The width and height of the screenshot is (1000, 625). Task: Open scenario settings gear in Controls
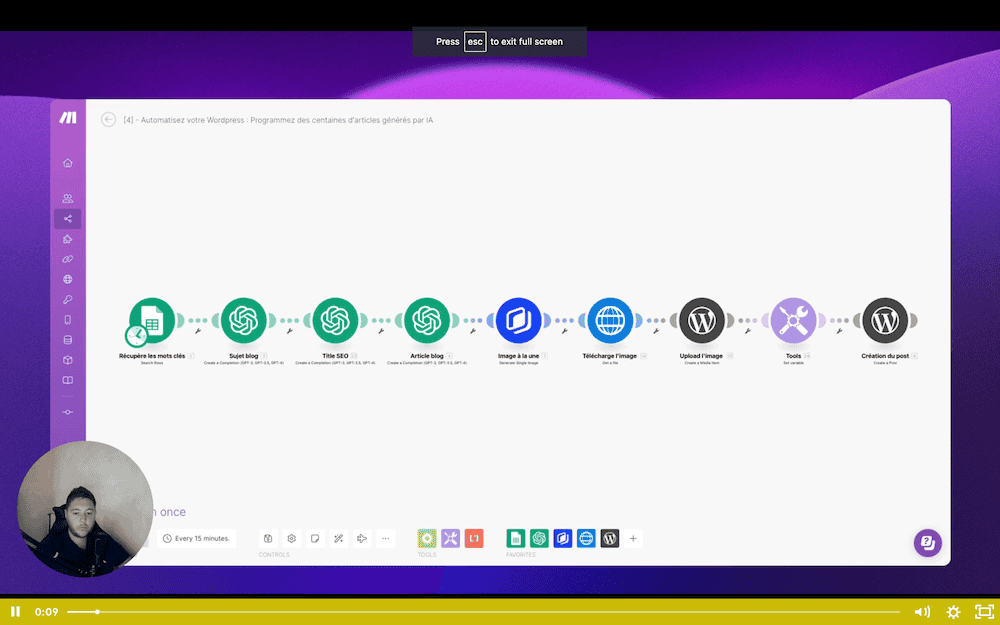291,538
